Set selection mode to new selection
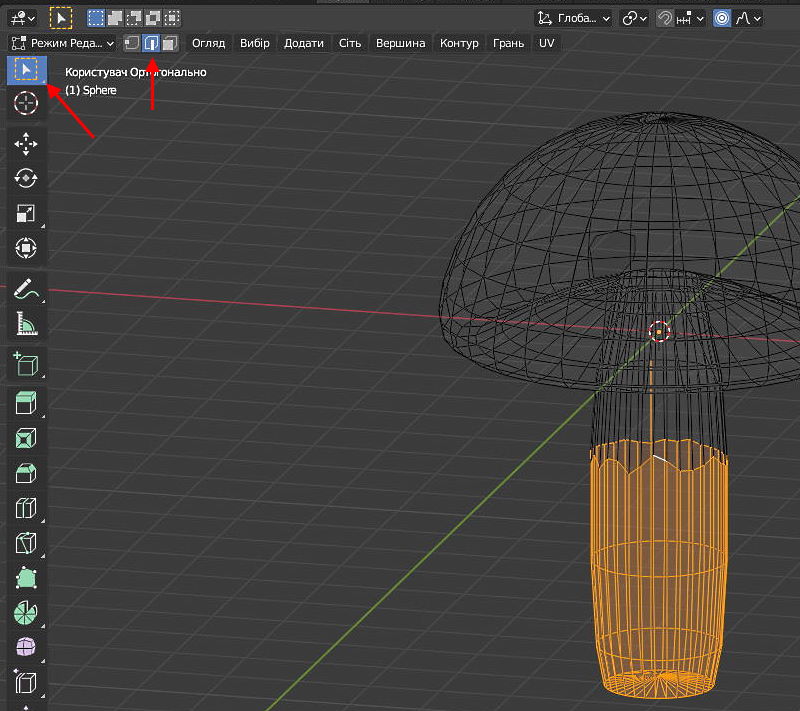800x711 pixels. tap(95, 18)
